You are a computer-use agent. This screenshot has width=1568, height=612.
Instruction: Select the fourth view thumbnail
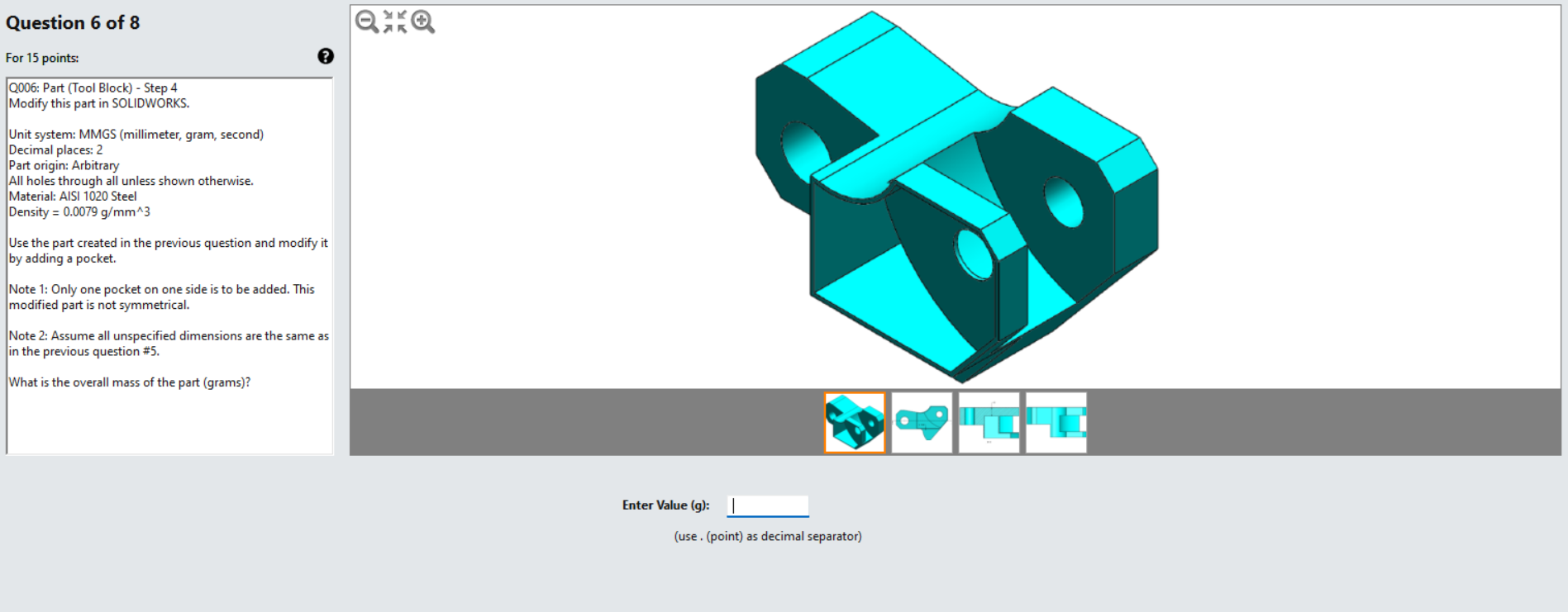point(1056,423)
